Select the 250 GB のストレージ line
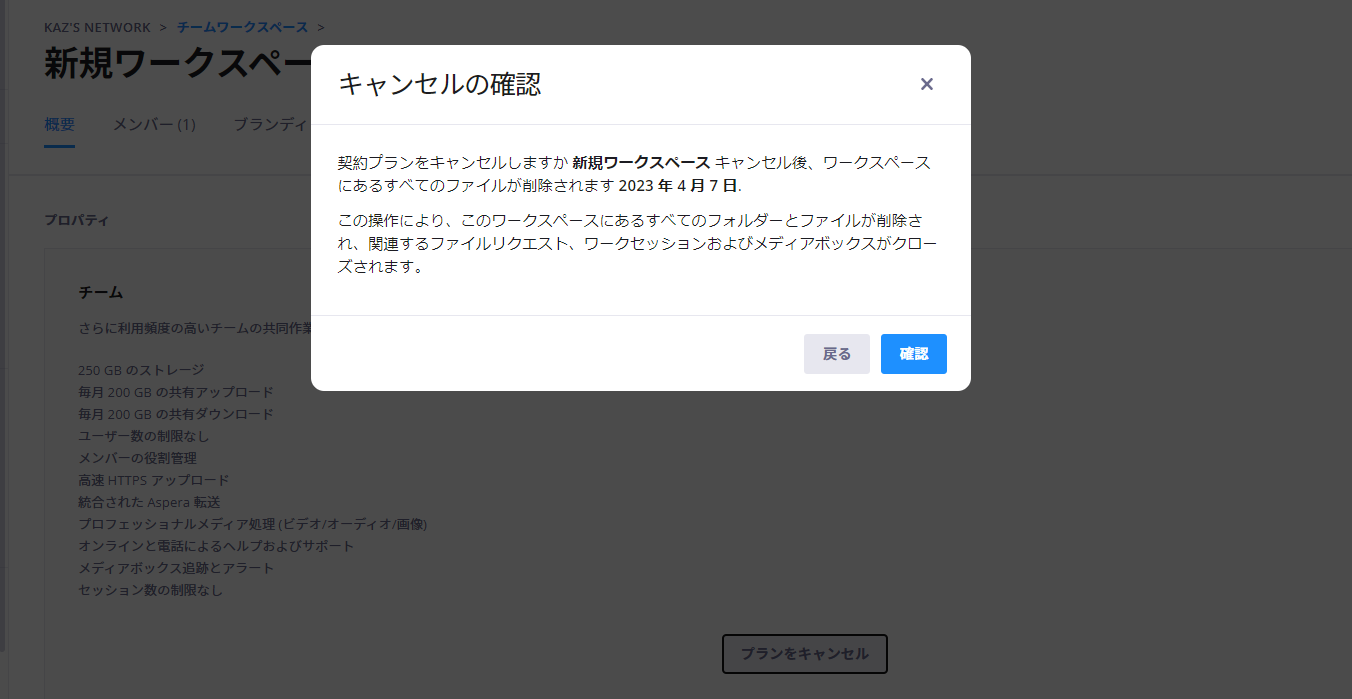The width and height of the screenshot is (1352, 699). 141,370
